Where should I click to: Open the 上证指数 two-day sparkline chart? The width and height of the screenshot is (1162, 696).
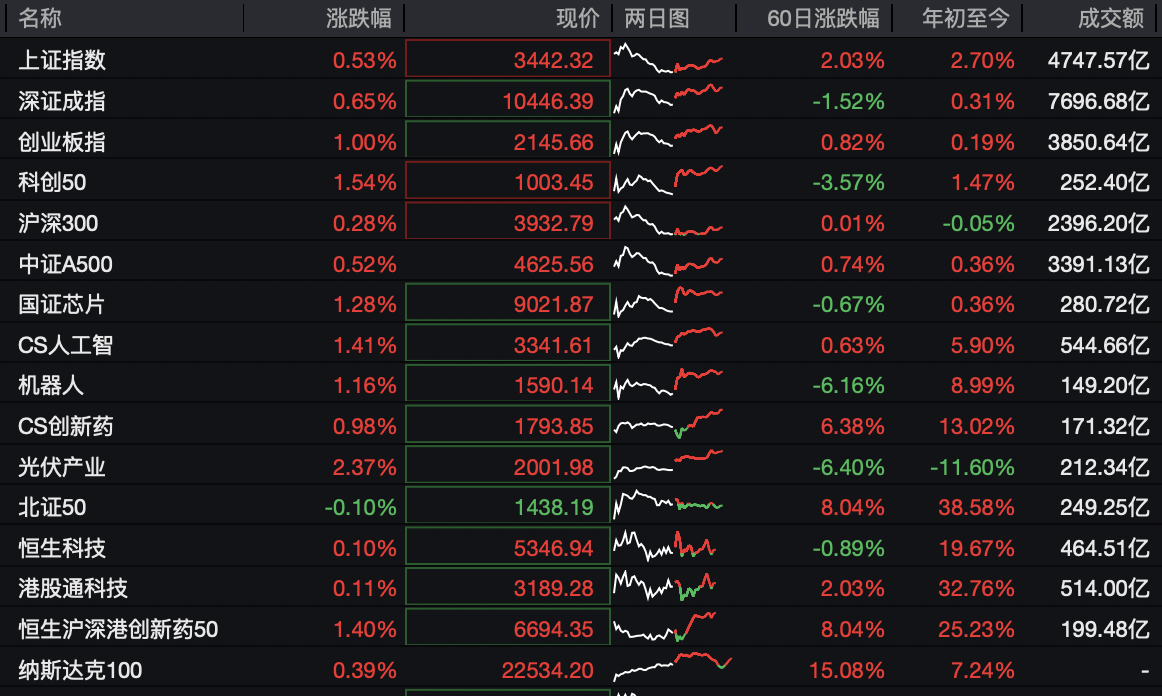point(668,59)
